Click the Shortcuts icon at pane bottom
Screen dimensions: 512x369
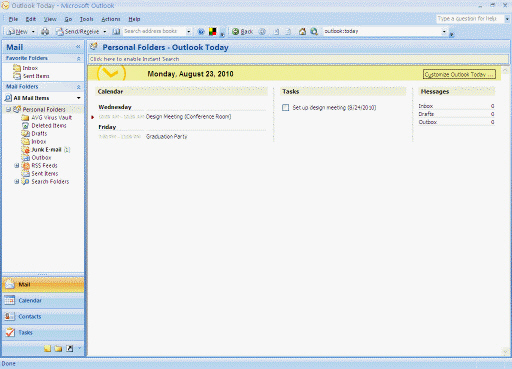click(69, 348)
